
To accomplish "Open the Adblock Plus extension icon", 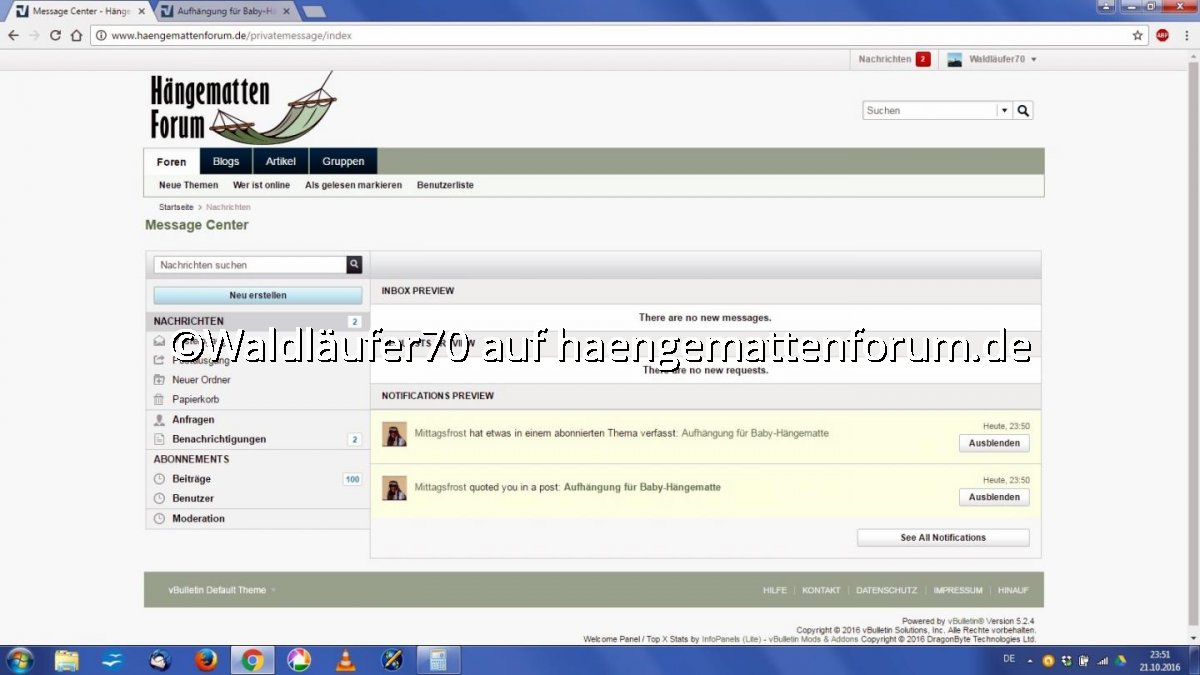I will [x=1162, y=35].
